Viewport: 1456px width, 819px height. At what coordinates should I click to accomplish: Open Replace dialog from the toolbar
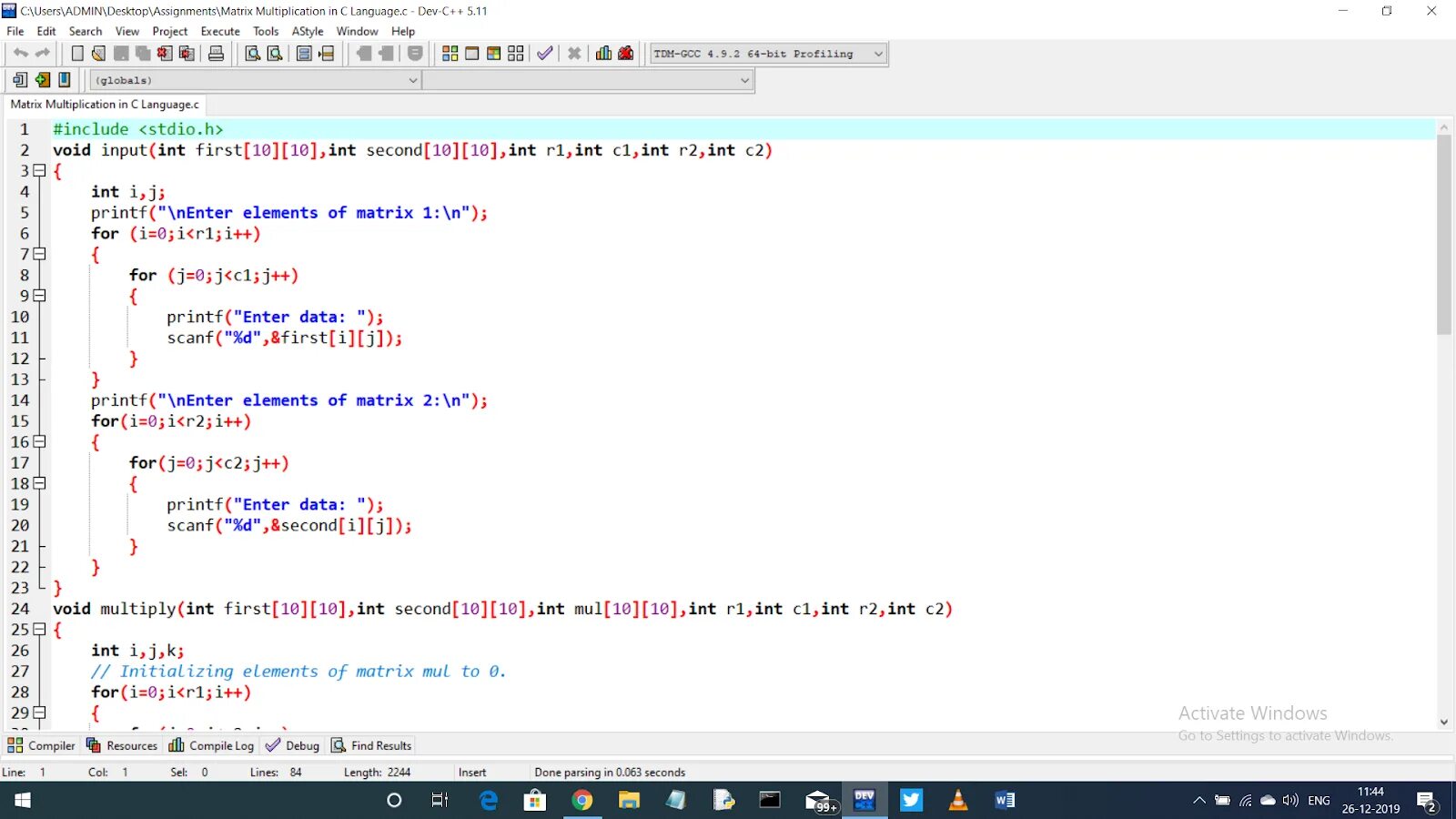275,54
